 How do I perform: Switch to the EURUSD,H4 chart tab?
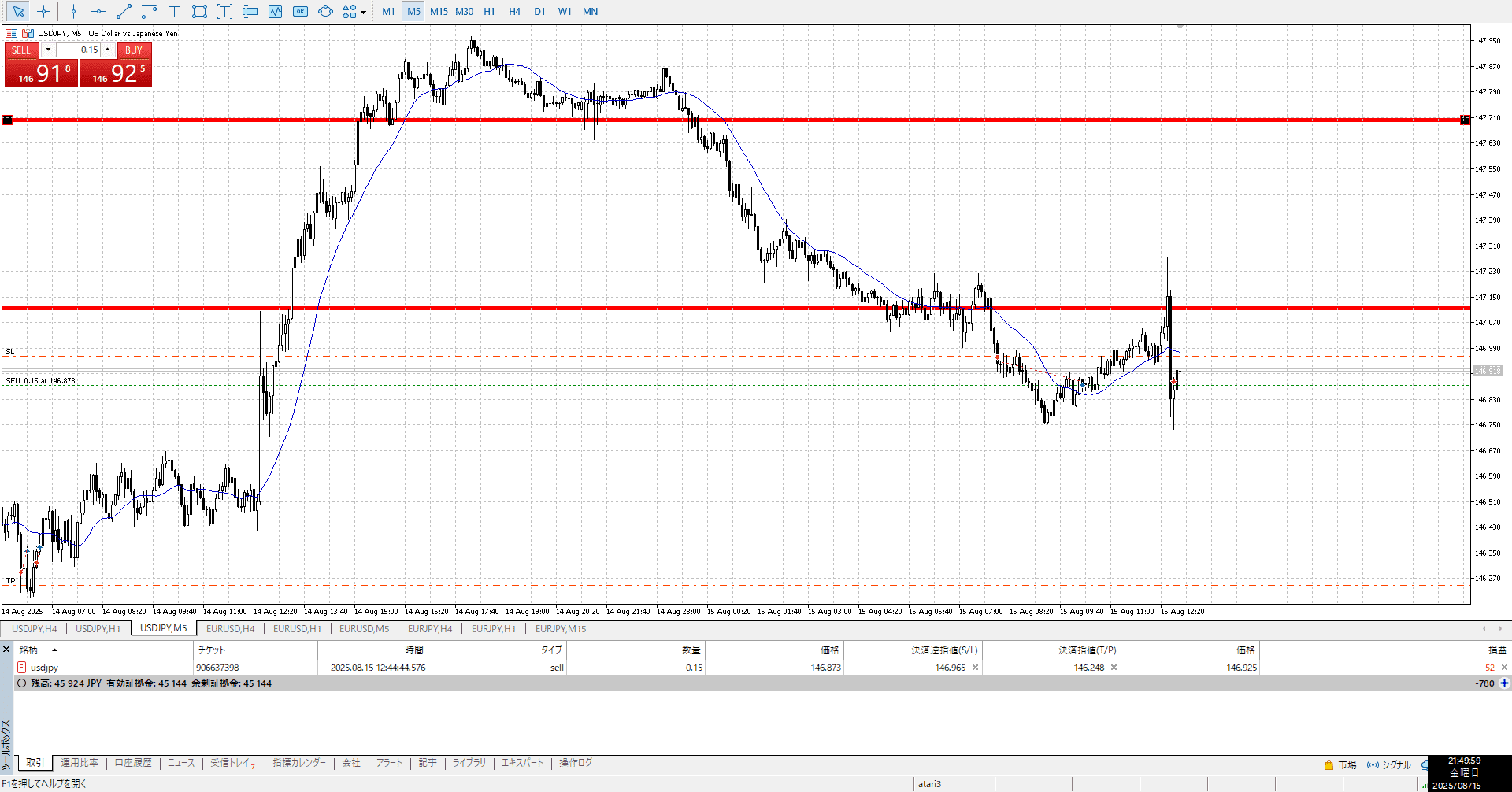point(230,628)
